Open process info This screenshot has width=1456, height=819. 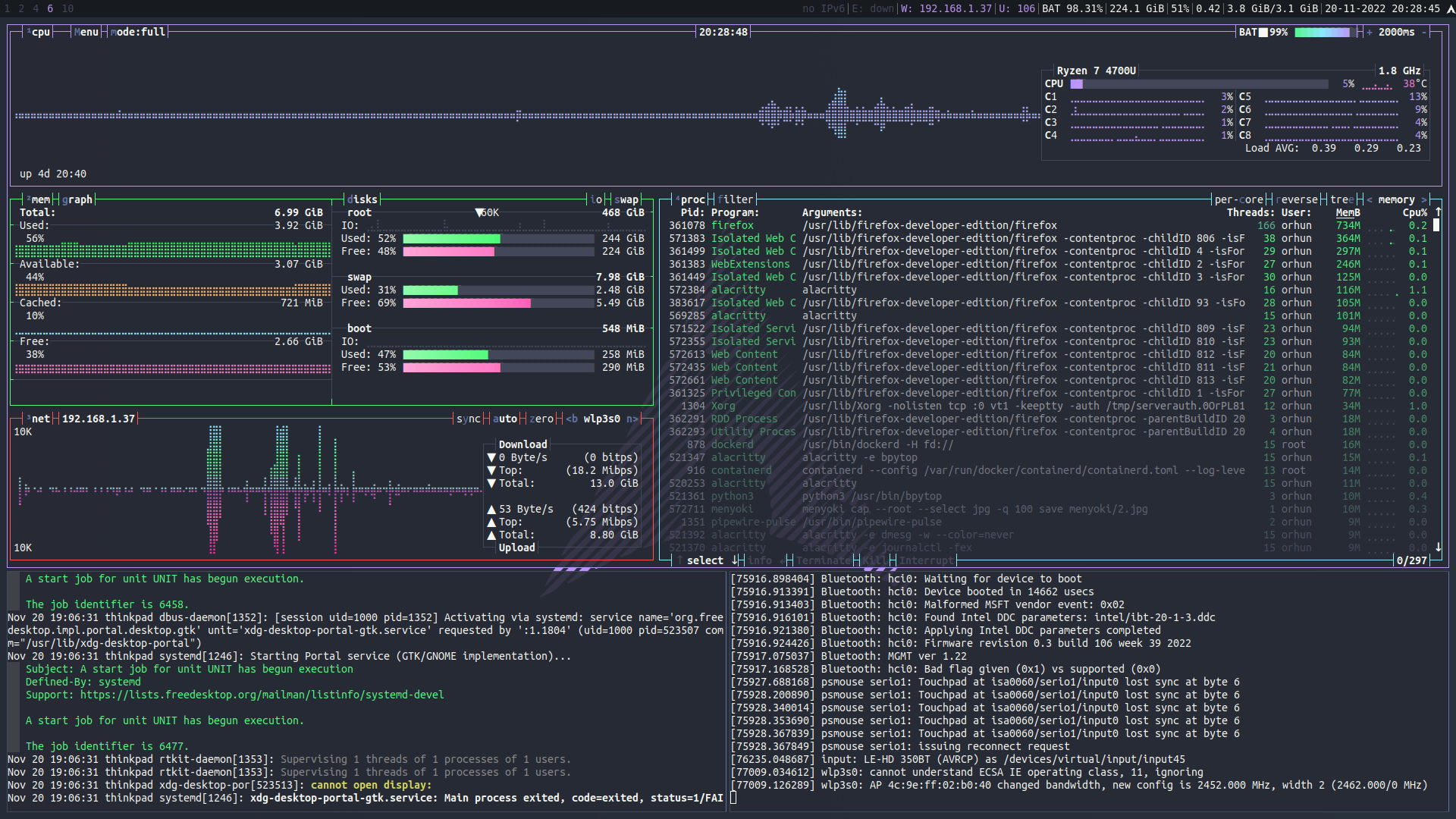point(760,560)
